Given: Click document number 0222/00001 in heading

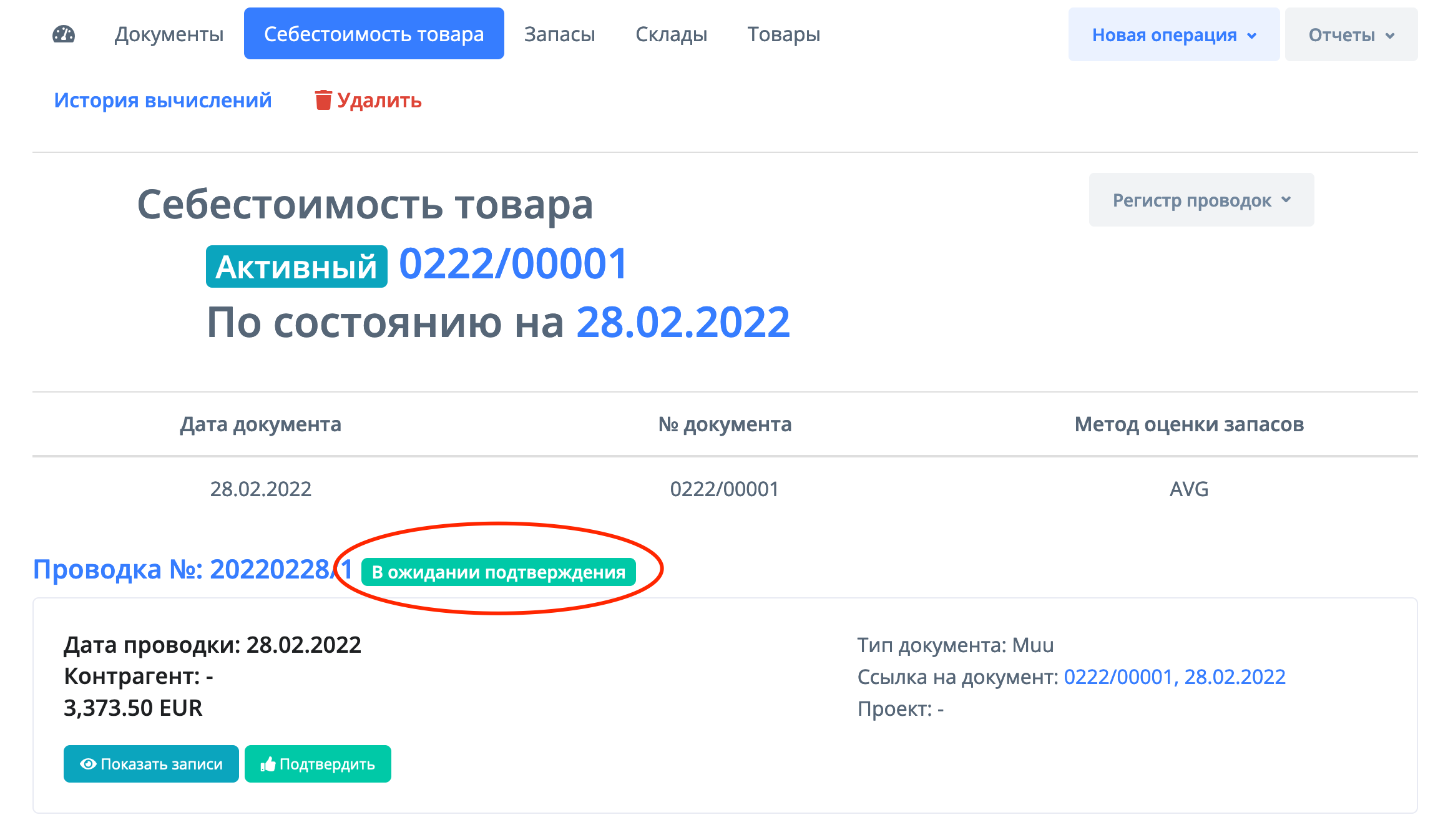Looking at the screenshot, I should point(513,264).
